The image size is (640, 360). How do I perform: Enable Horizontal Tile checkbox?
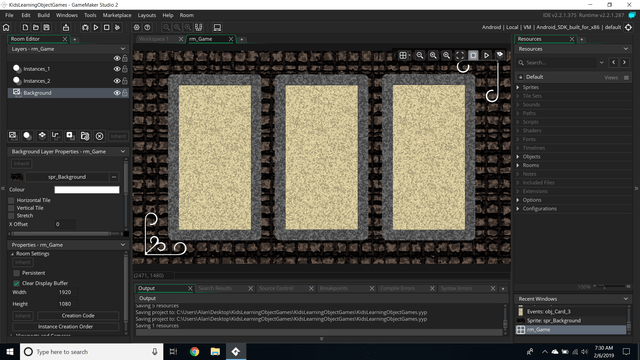pos(11,200)
